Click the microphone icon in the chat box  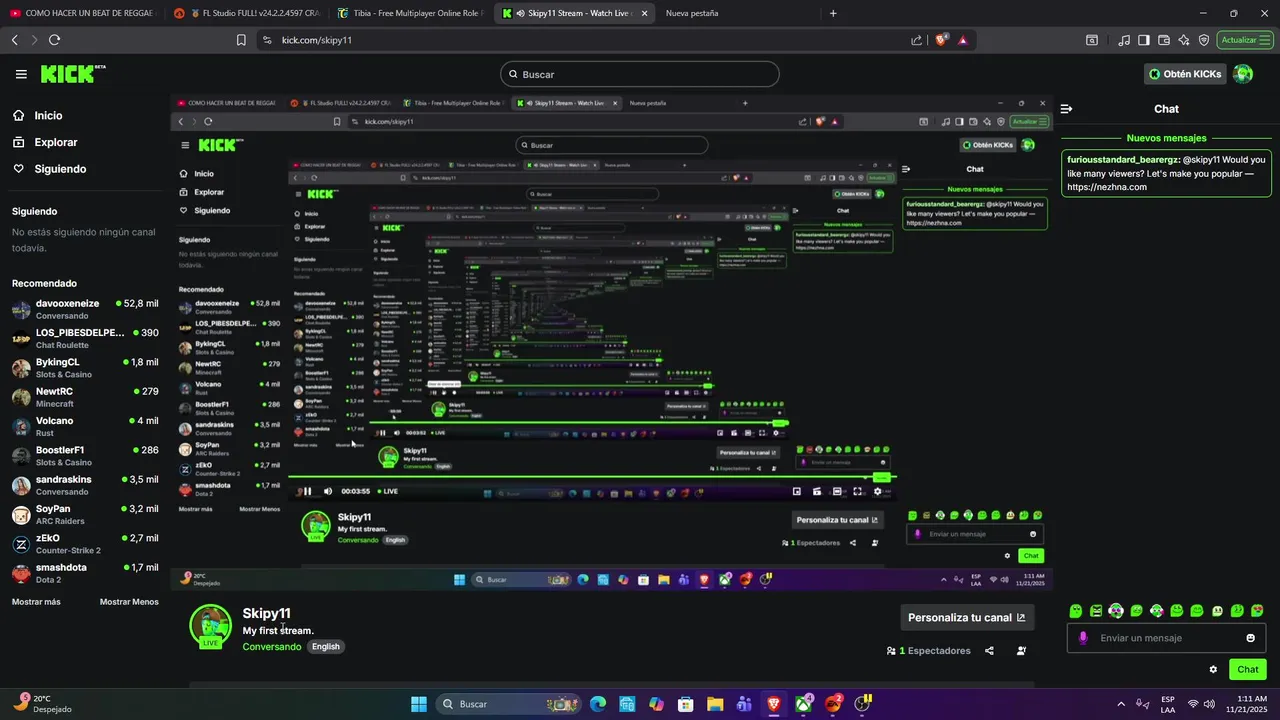click(1083, 638)
